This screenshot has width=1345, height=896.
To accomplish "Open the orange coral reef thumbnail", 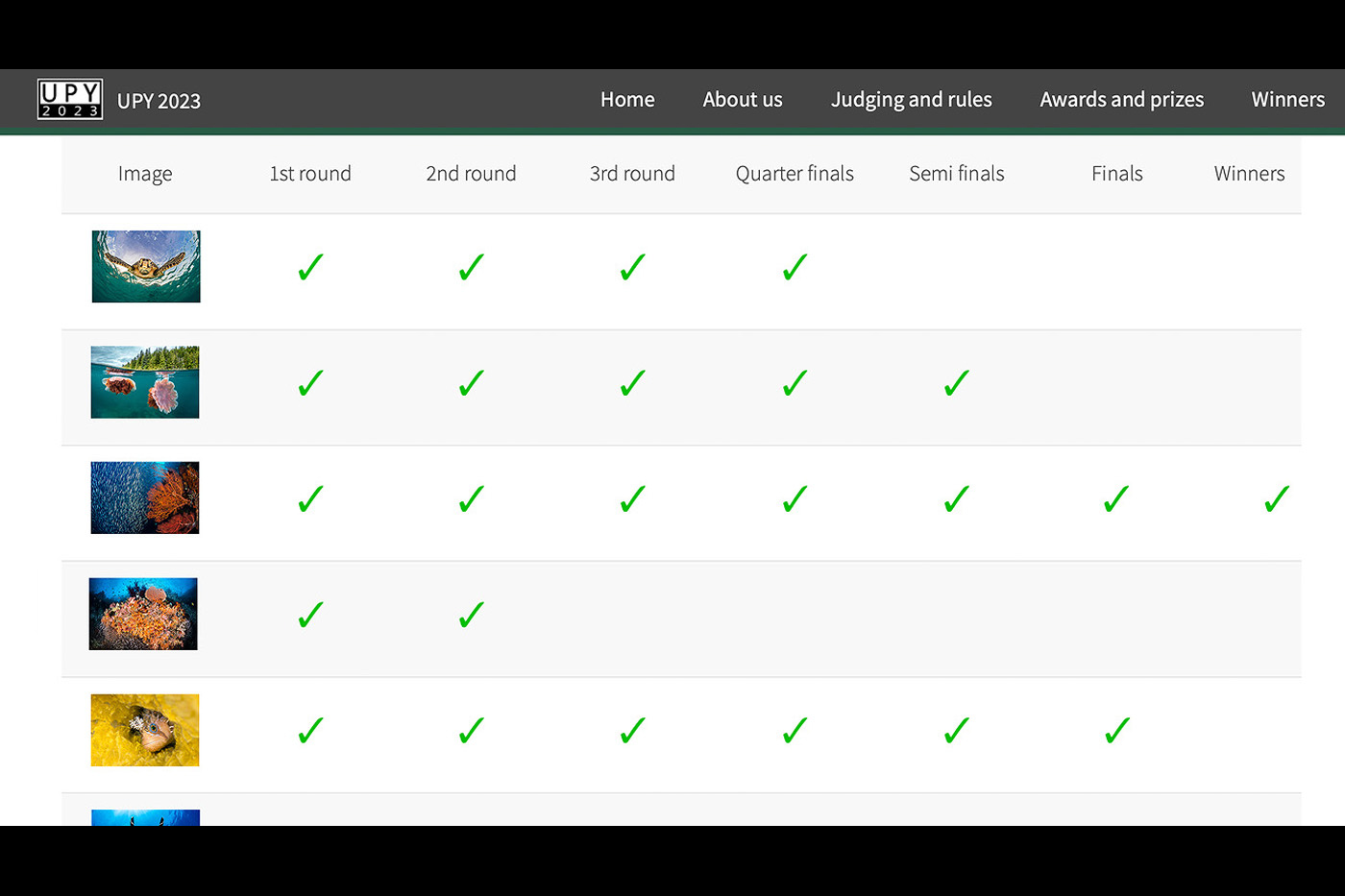I will [x=143, y=614].
